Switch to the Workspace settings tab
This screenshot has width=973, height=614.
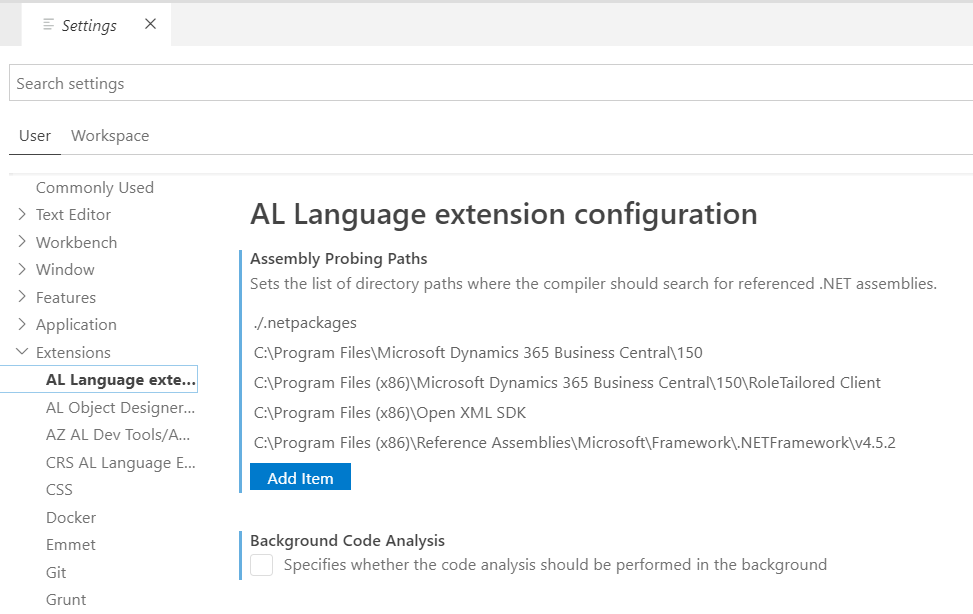point(110,136)
